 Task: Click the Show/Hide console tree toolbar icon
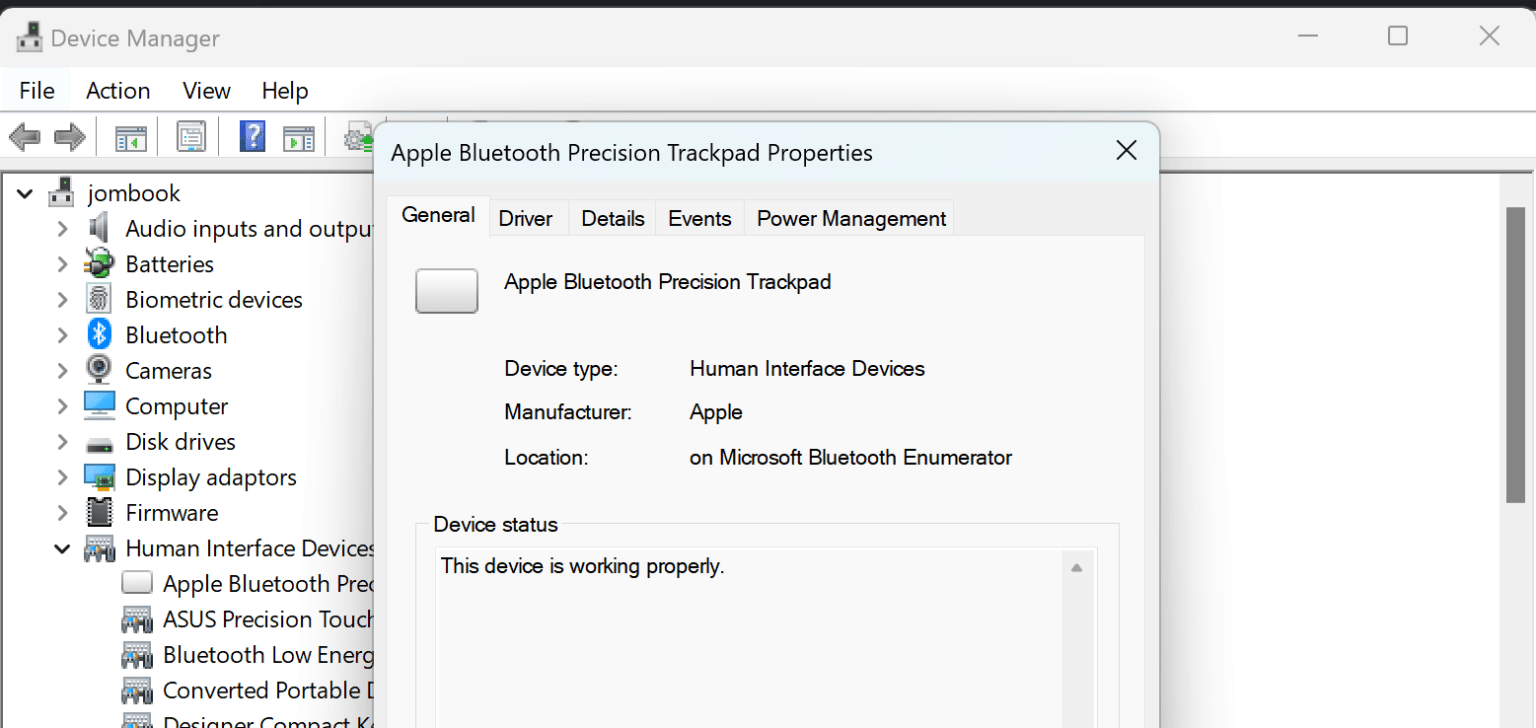coord(130,135)
